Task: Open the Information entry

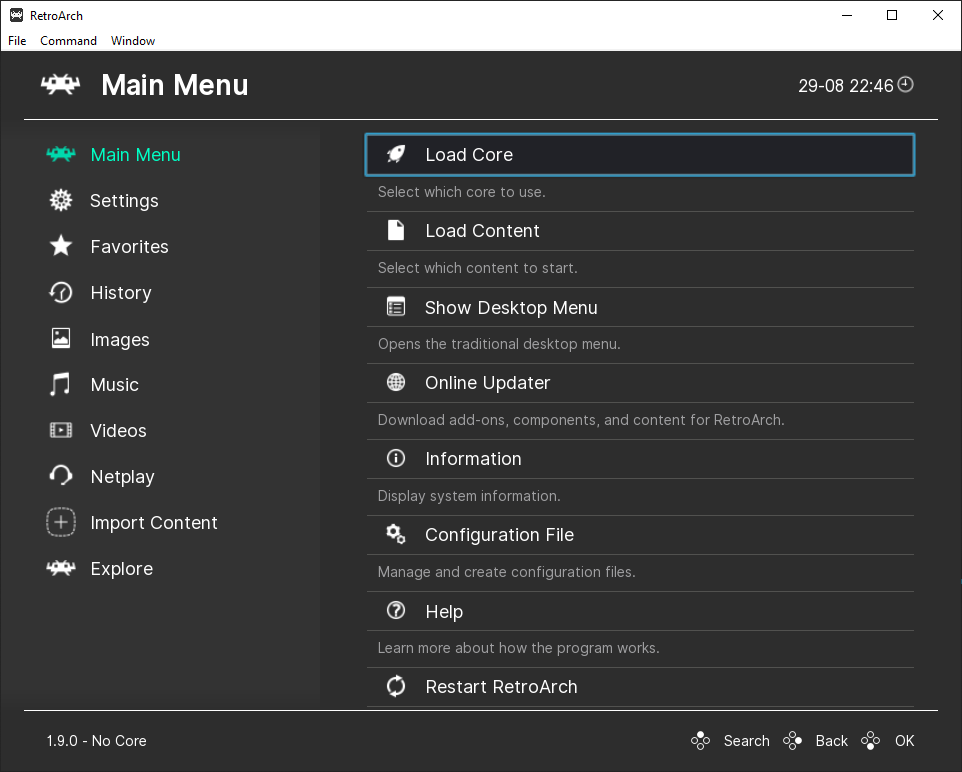Action: (x=473, y=459)
